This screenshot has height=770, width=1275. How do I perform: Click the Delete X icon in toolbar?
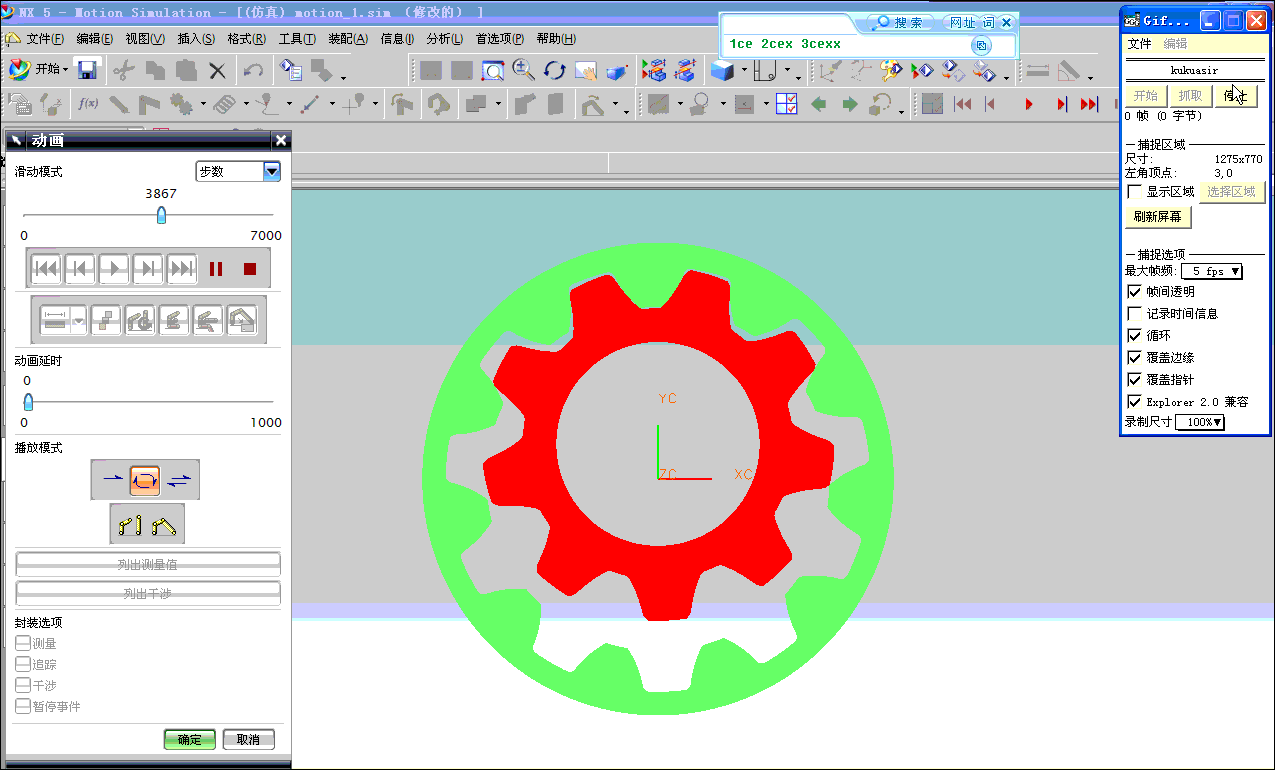pos(217,70)
